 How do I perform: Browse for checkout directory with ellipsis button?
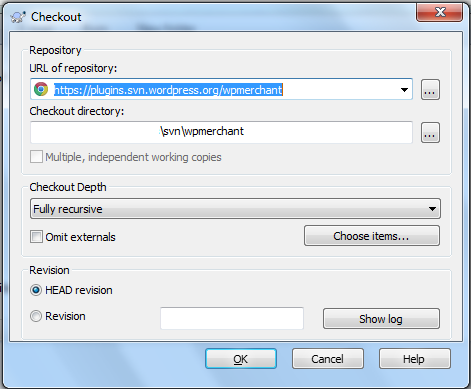430,132
